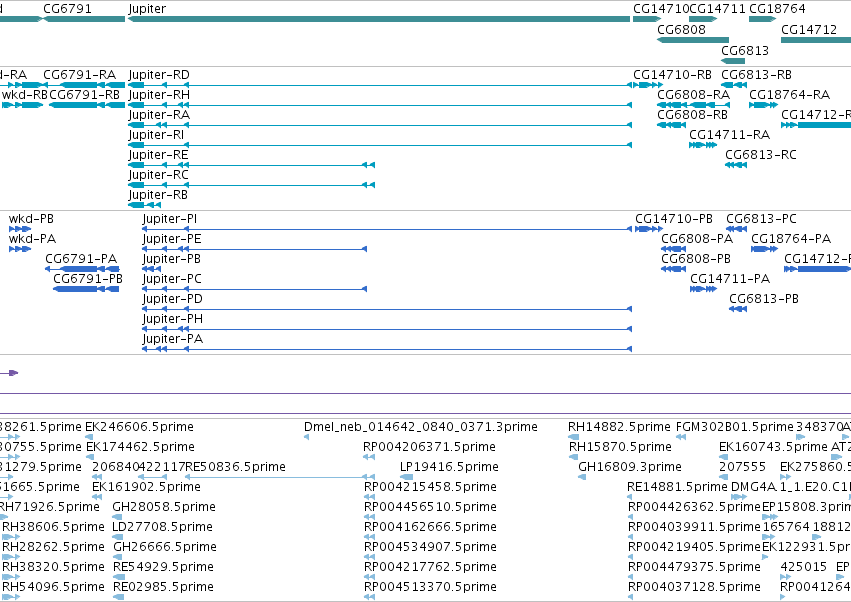Click the Jupiter-PI protein label
This screenshot has height=602, width=851.
click(x=170, y=219)
